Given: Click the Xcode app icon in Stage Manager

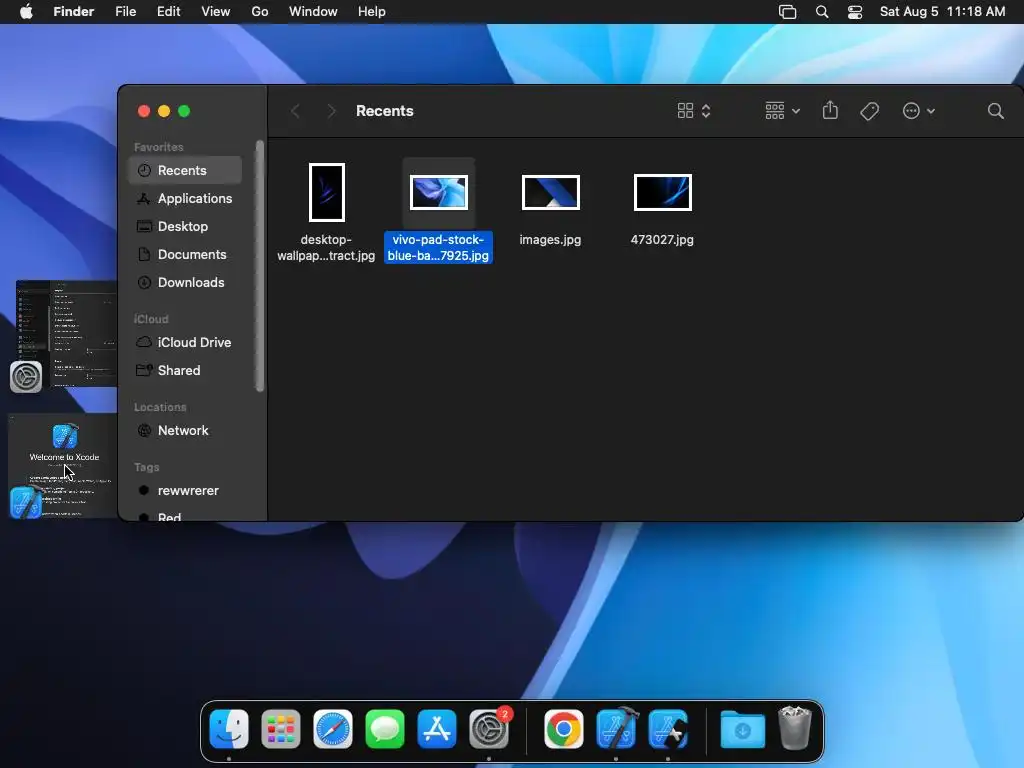Looking at the screenshot, I should (26, 502).
